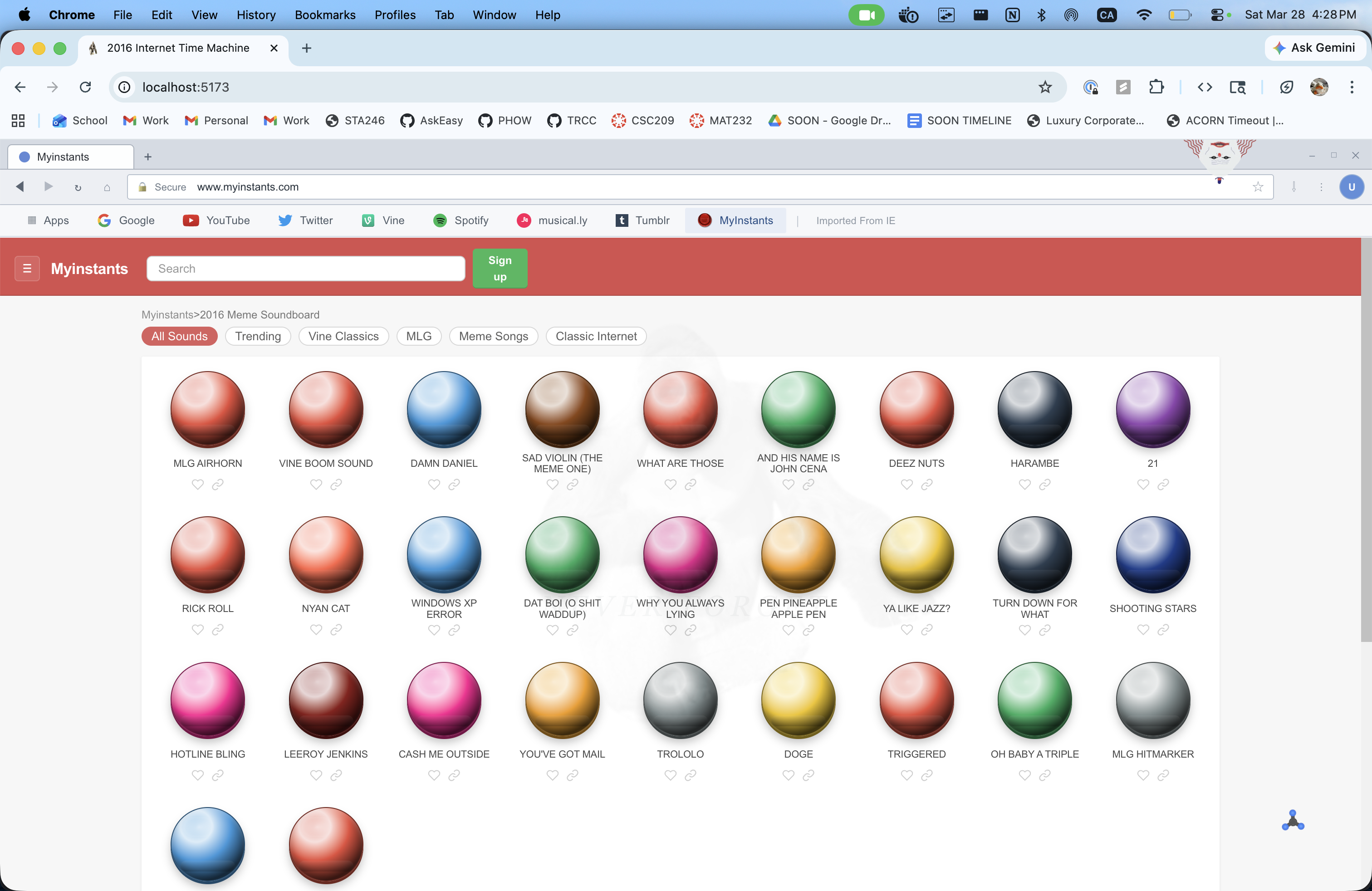Click the home icon in inner browser

(107, 187)
